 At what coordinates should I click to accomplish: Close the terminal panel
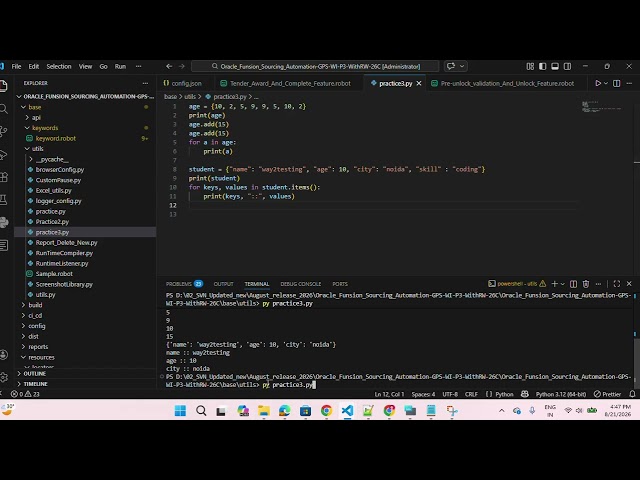click(629, 284)
